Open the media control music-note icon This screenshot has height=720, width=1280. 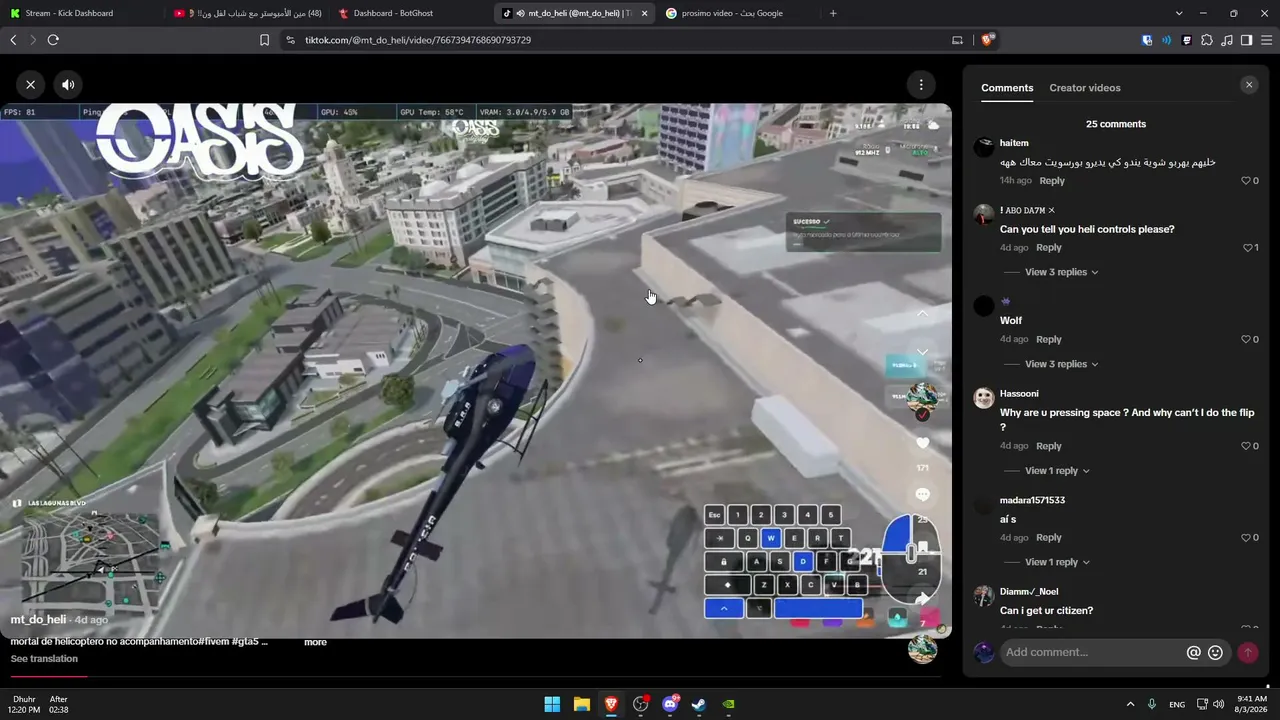(x=1227, y=40)
